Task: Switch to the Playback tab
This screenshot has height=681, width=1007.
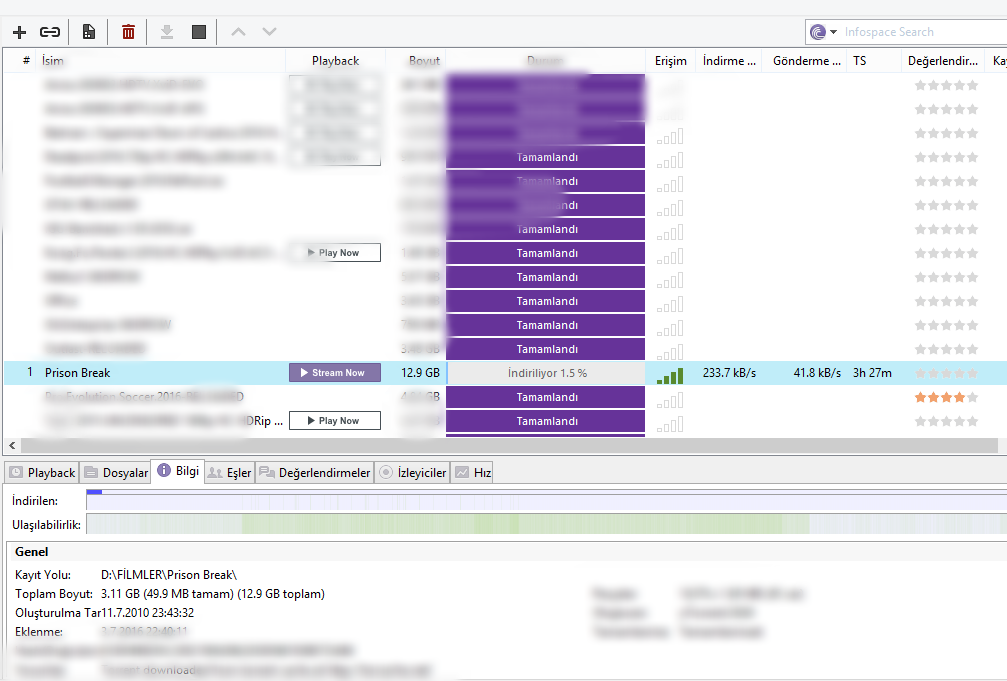Action: point(42,473)
